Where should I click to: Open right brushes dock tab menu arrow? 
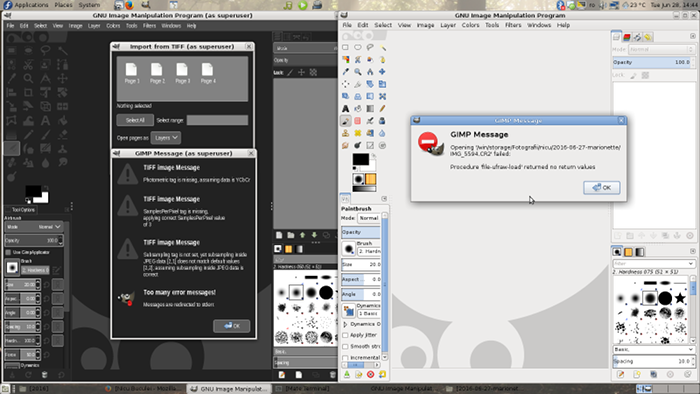pos(692,252)
